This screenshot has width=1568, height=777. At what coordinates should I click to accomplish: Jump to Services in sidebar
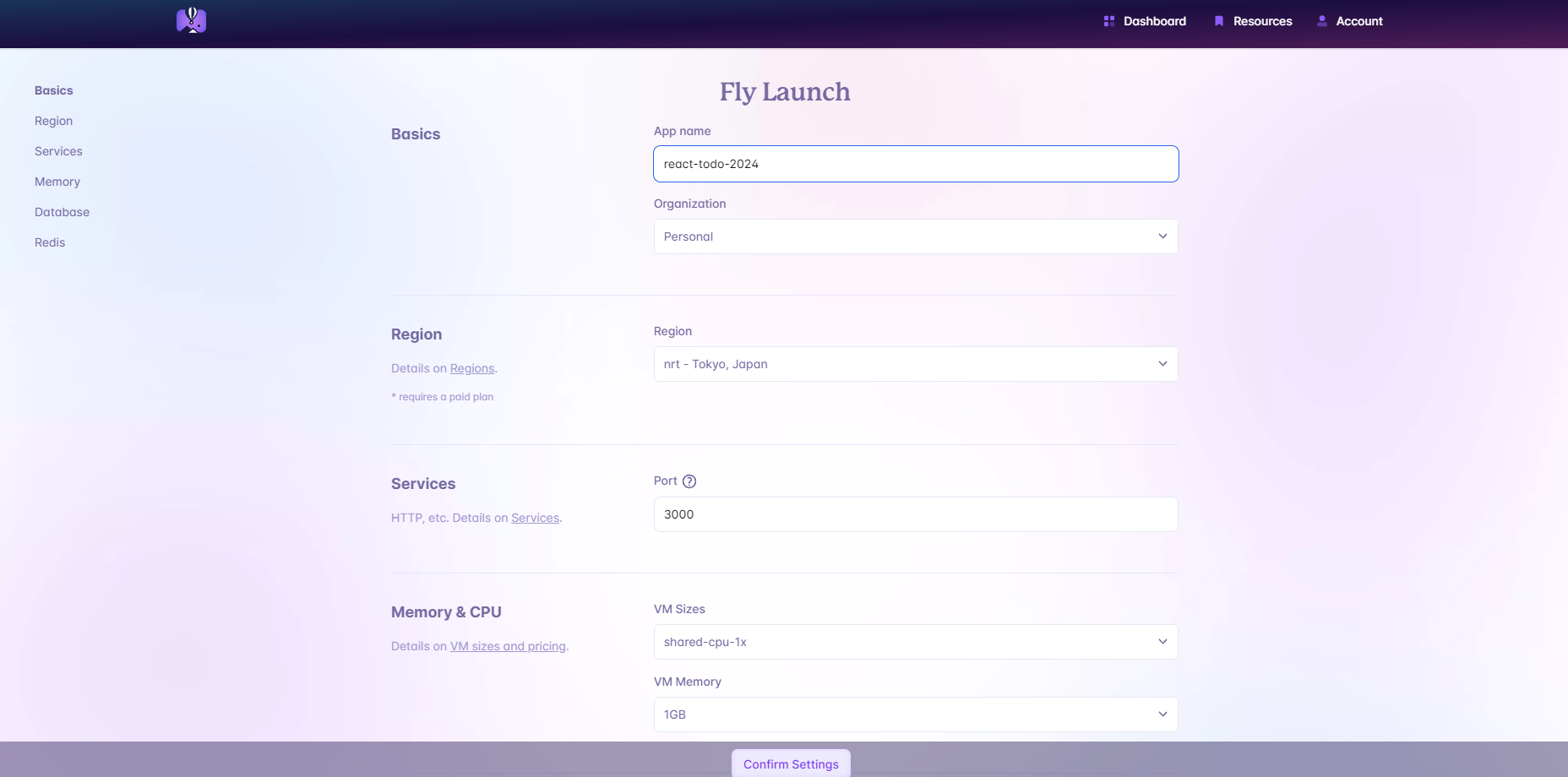coord(58,151)
